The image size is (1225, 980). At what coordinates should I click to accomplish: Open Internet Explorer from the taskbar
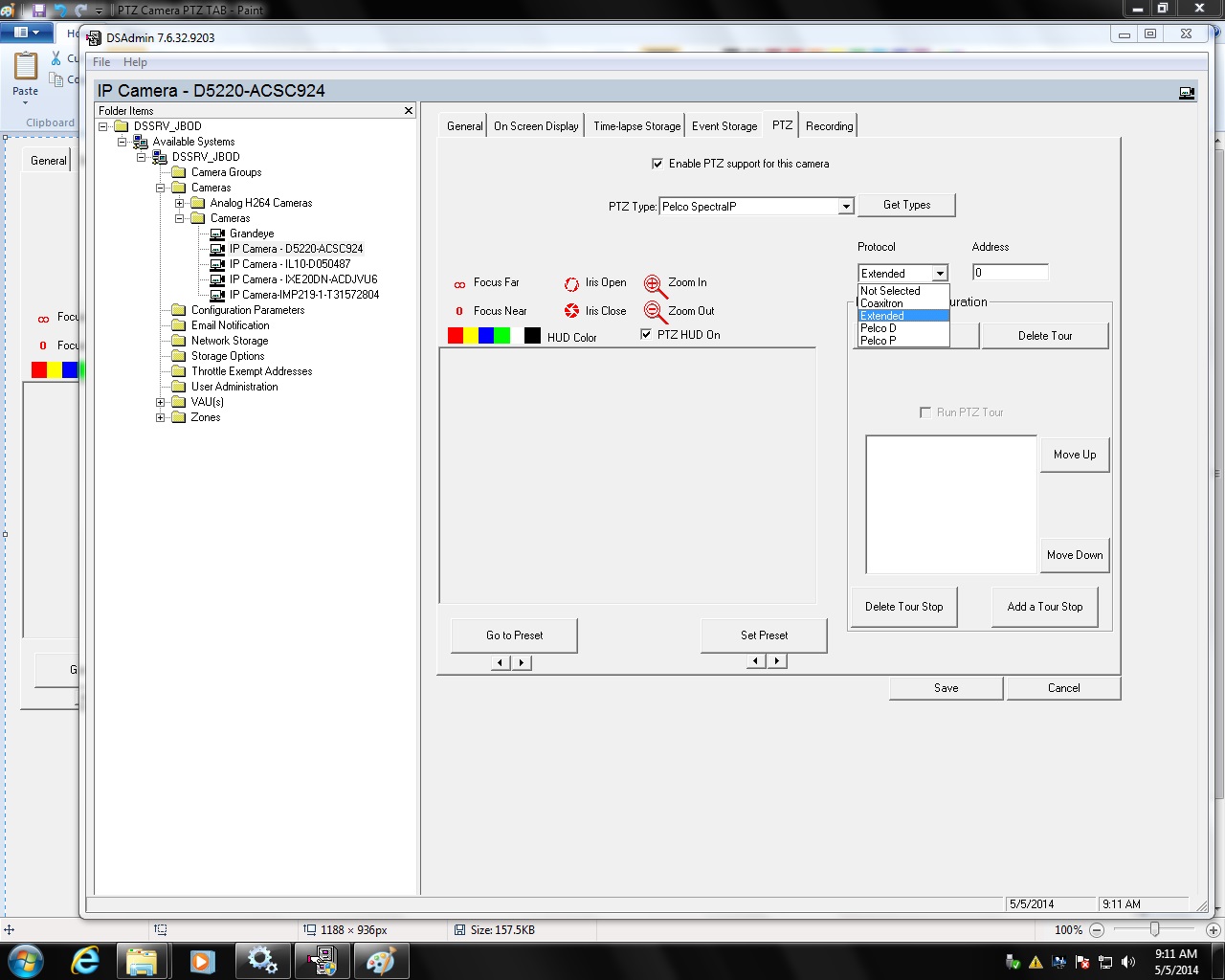point(85,960)
